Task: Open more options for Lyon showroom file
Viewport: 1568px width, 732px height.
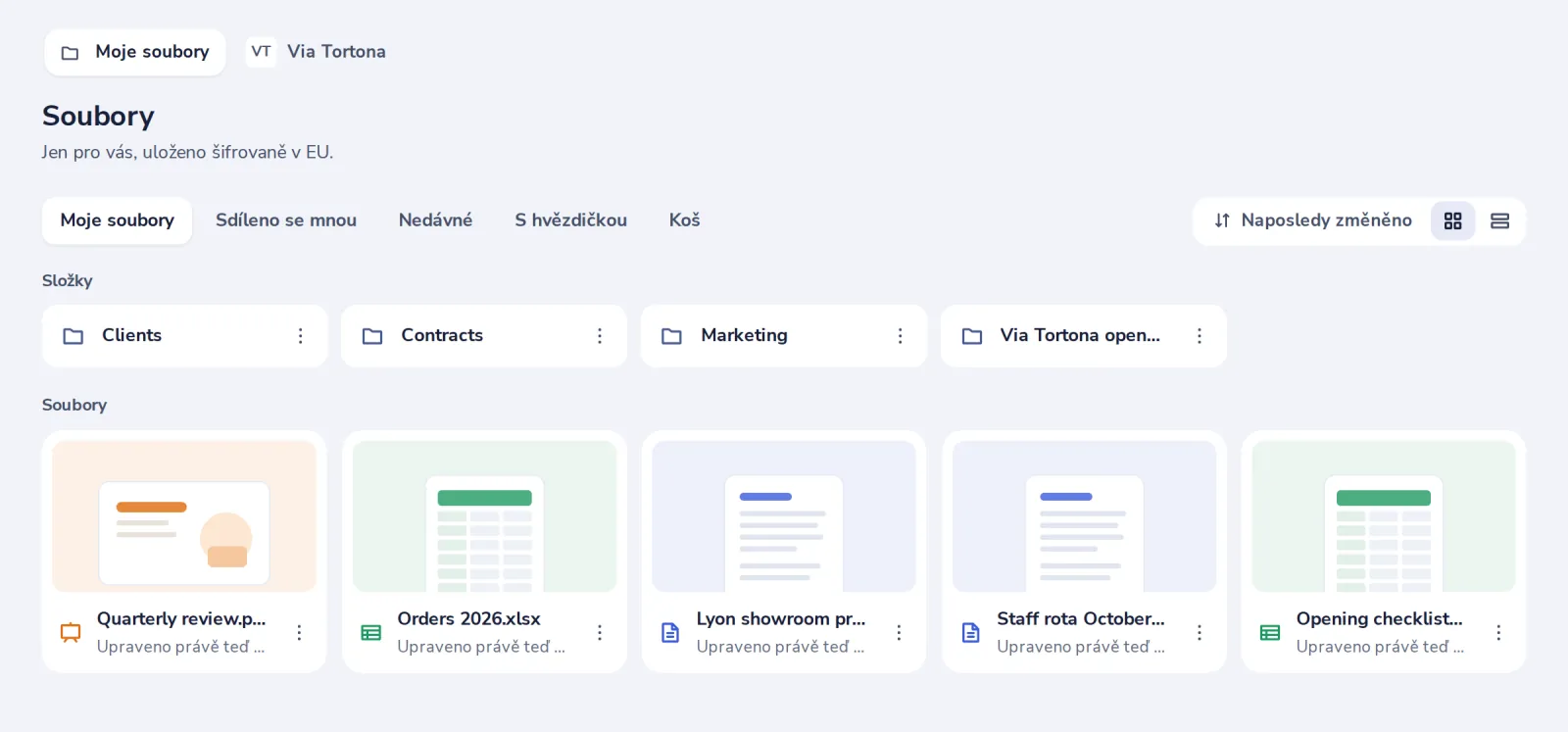Action: 899,633
